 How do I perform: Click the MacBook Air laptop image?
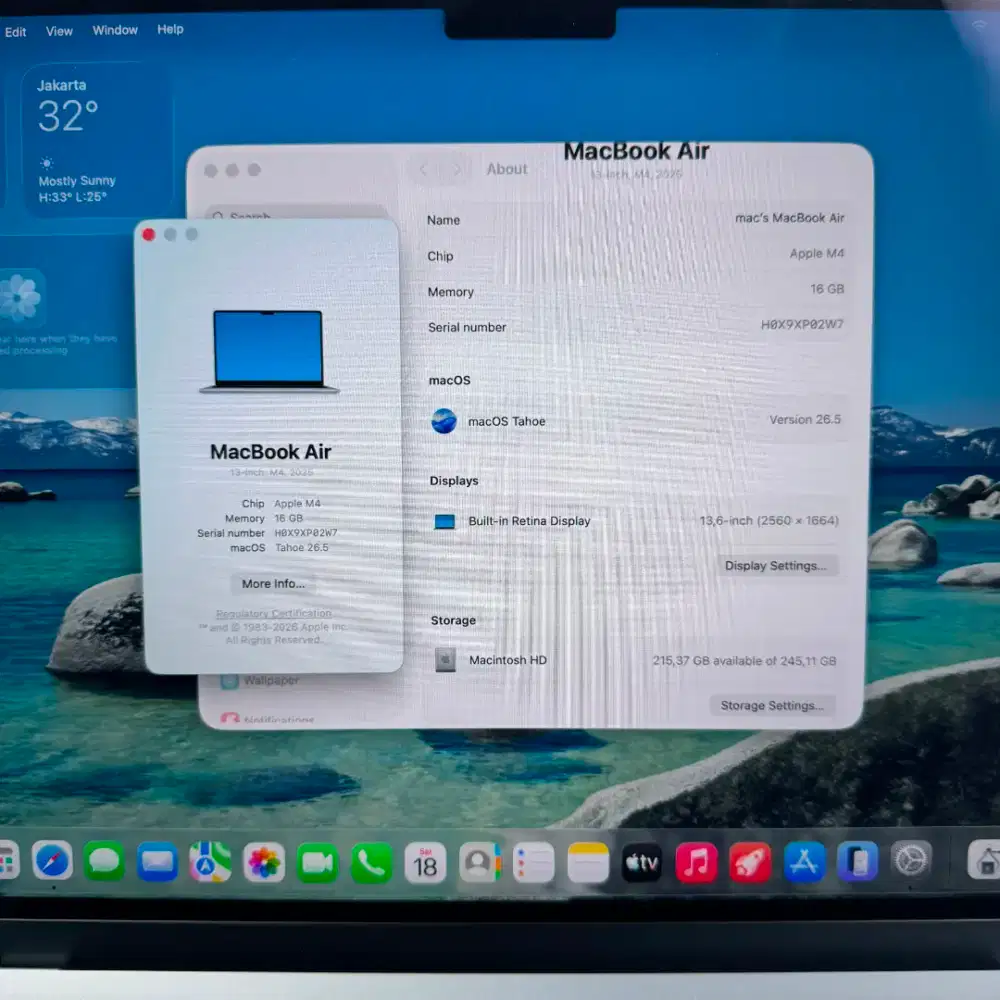coord(268,351)
